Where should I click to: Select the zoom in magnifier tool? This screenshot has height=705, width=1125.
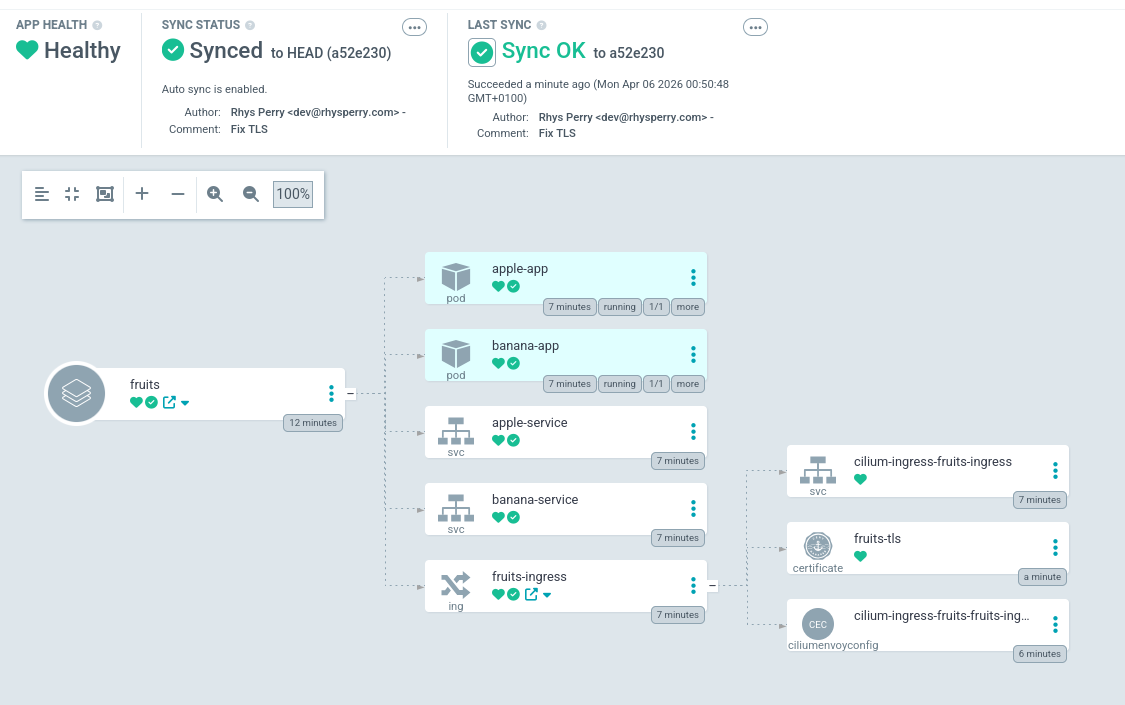coord(214,193)
